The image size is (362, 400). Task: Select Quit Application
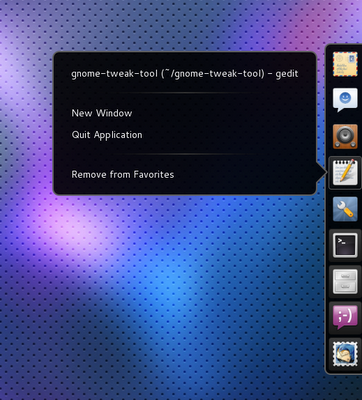(107, 135)
